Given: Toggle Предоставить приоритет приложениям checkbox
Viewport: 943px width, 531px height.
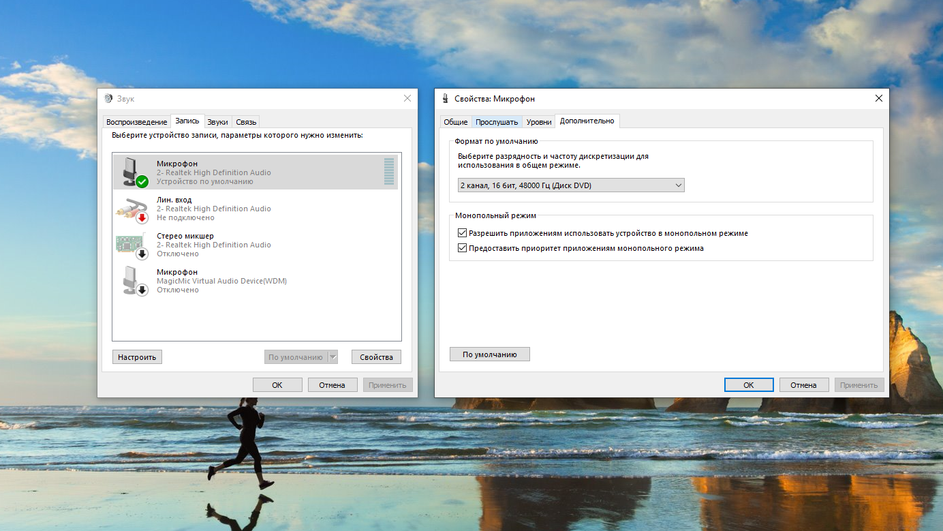Looking at the screenshot, I should (x=462, y=248).
